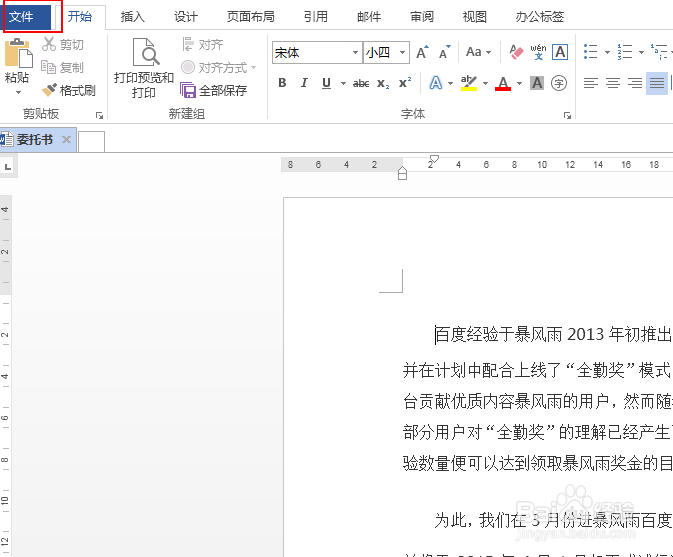Open the 视图 ribbon tab
The image size is (673, 557).
point(474,17)
